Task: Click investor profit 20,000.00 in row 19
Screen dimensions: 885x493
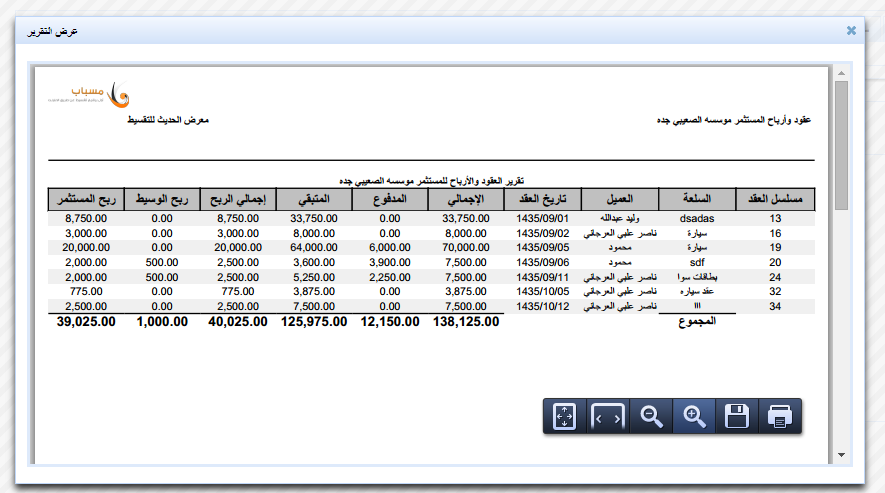Action: click(x=86, y=247)
